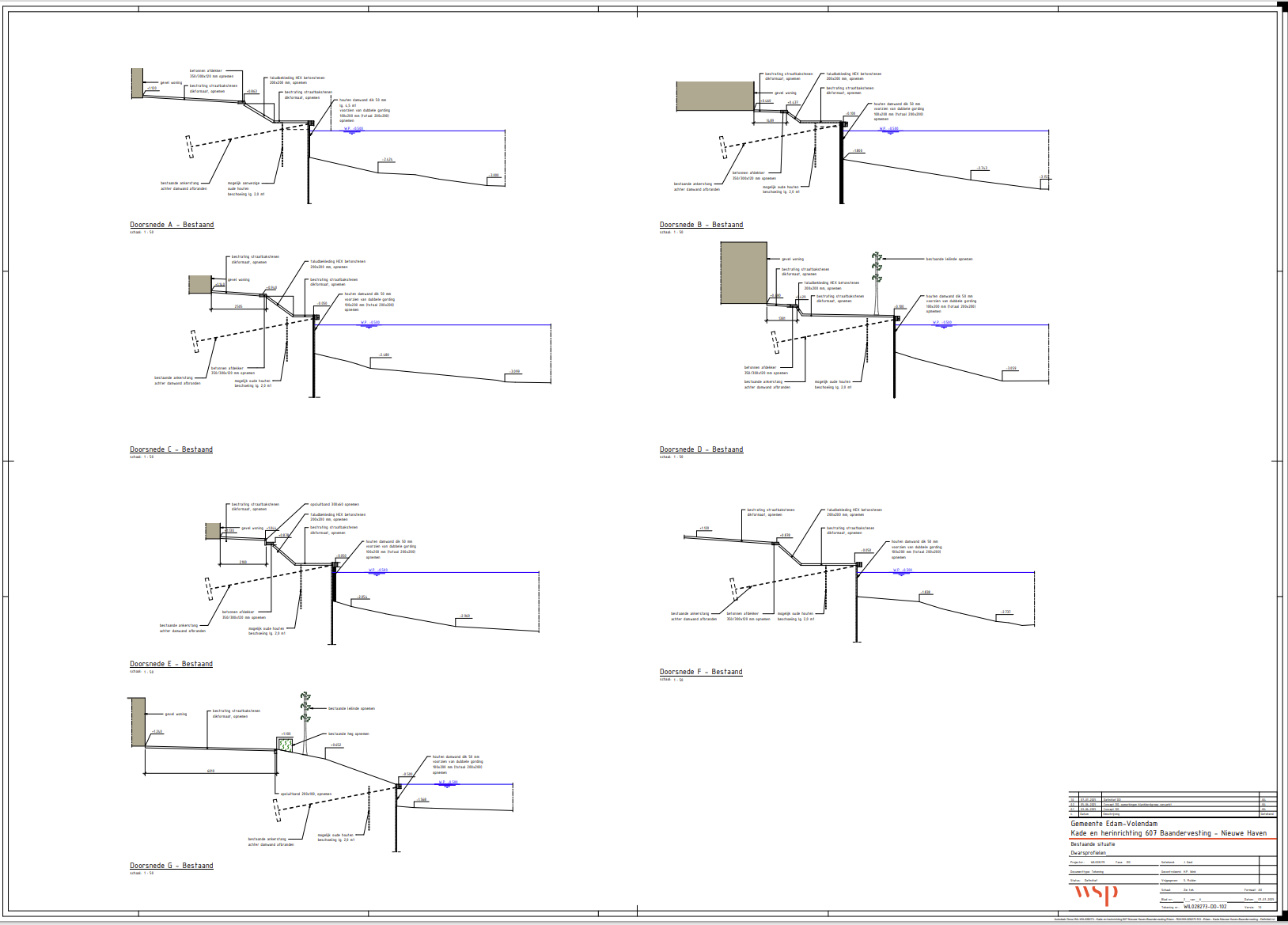1288x925 pixels.
Task: Click the 'Doorsnede F - Bestaand' title
Action: [701, 672]
